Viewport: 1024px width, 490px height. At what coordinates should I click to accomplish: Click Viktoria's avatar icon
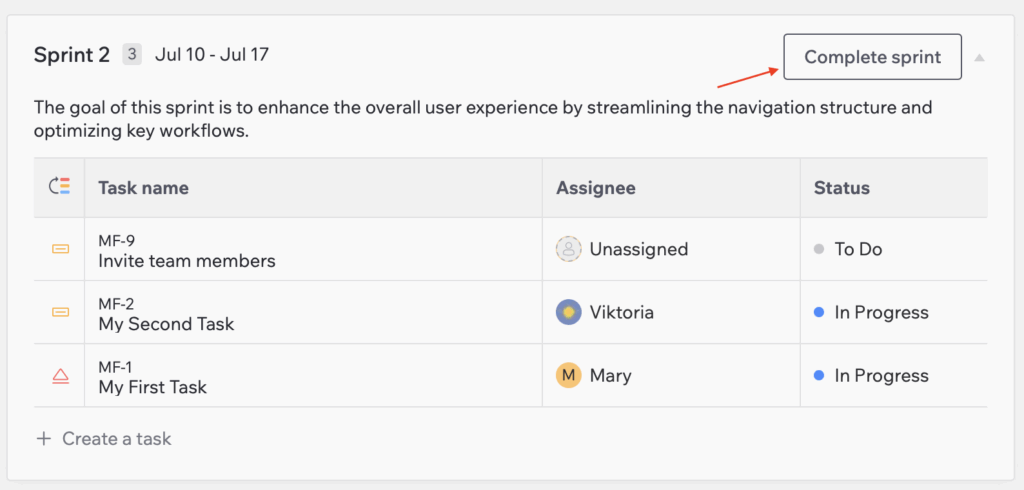[568, 312]
